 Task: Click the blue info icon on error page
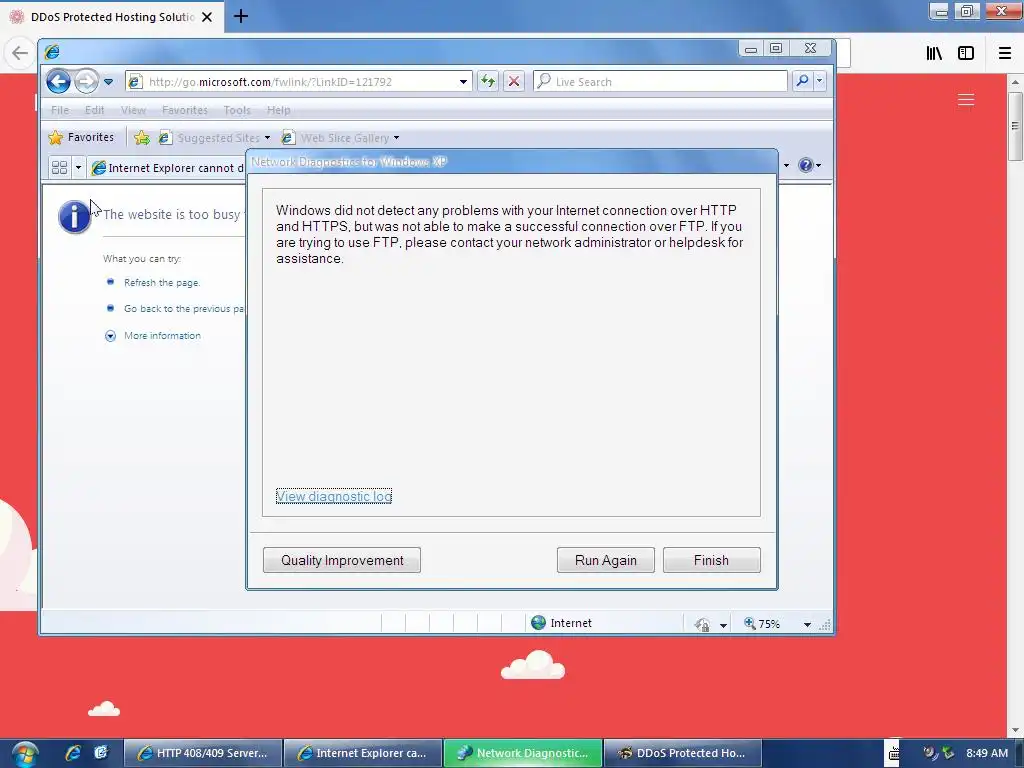tap(74, 216)
